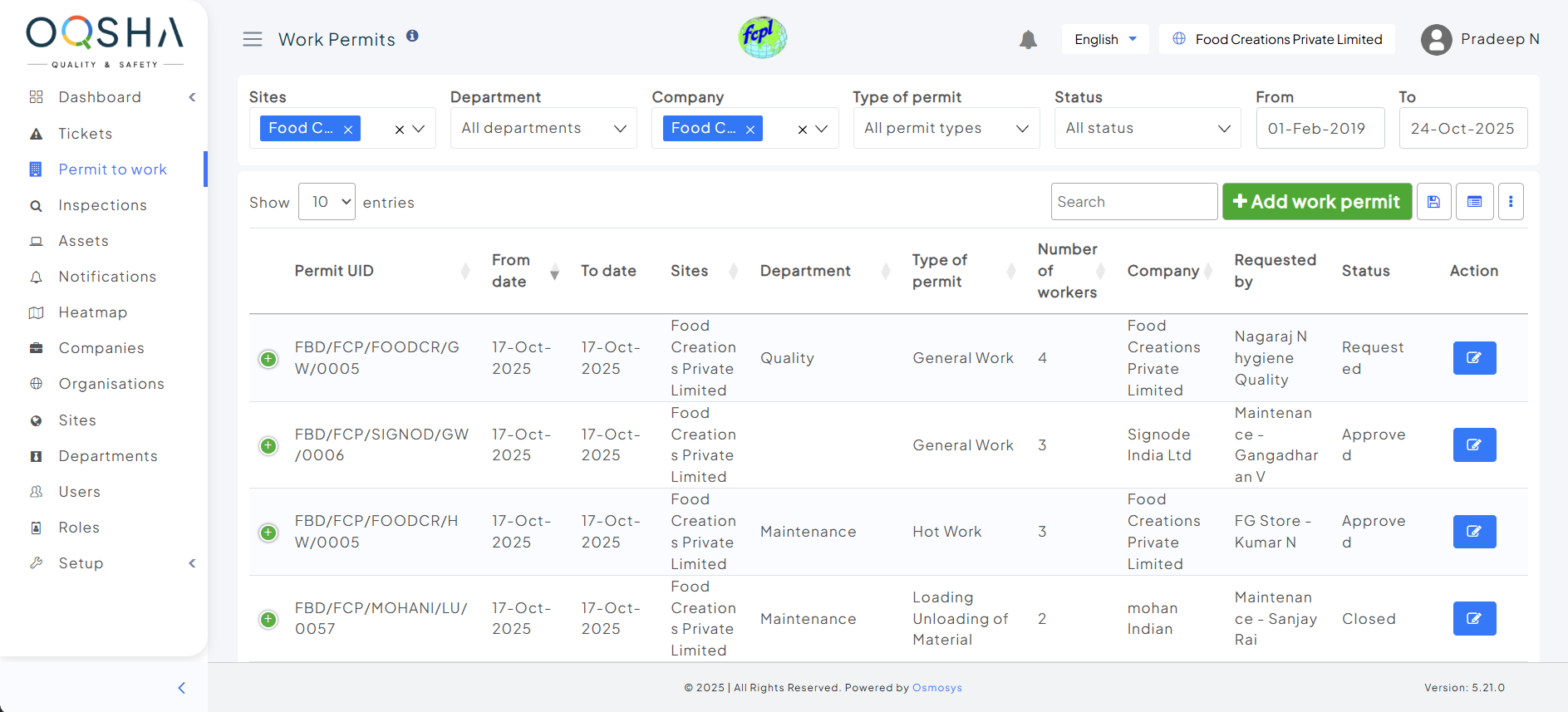Open the three-dot more options menu
The width and height of the screenshot is (1568, 712).
pos(1510,202)
